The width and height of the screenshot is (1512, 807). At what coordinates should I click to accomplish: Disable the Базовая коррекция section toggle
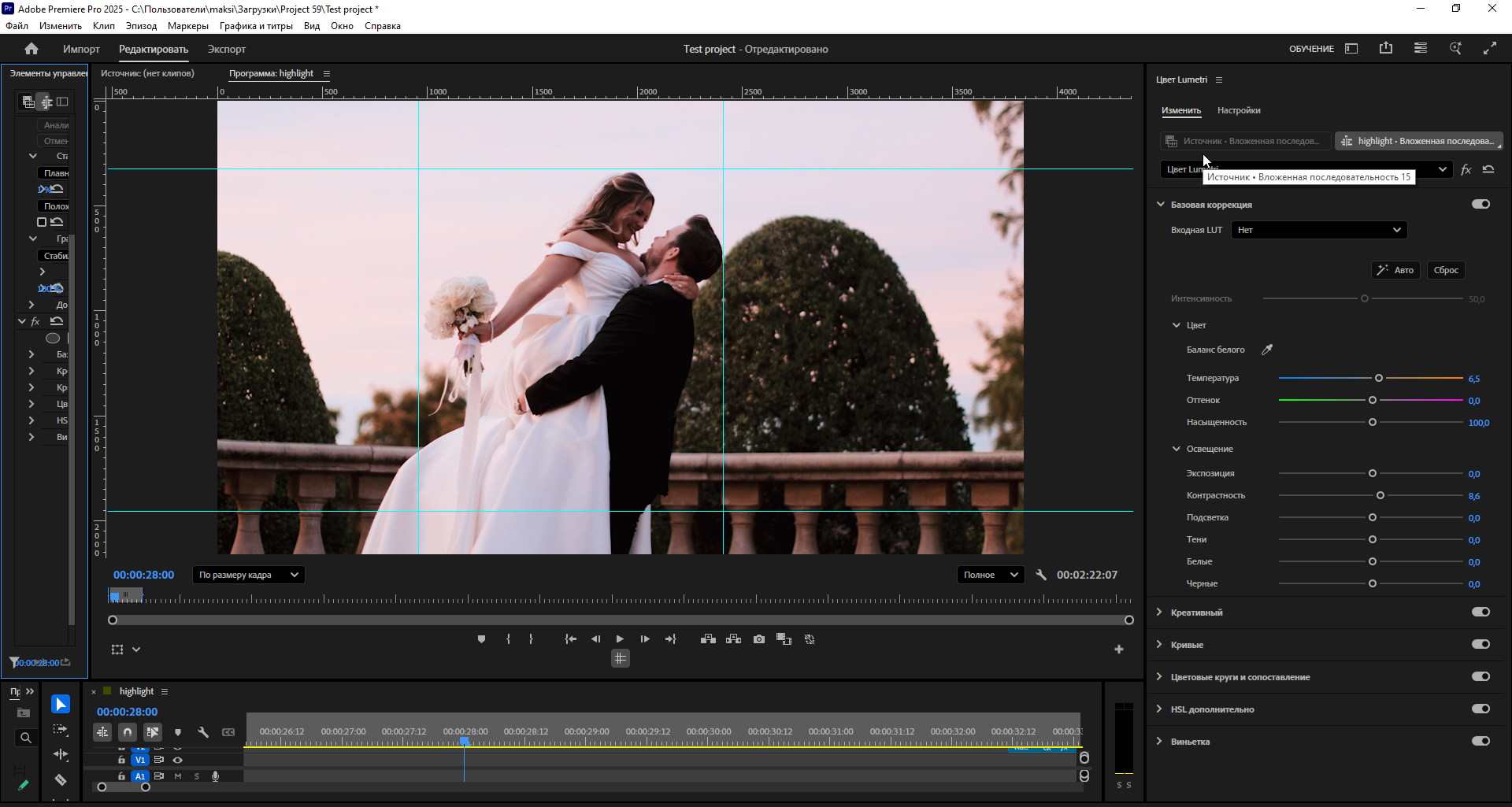(1480, 204)
